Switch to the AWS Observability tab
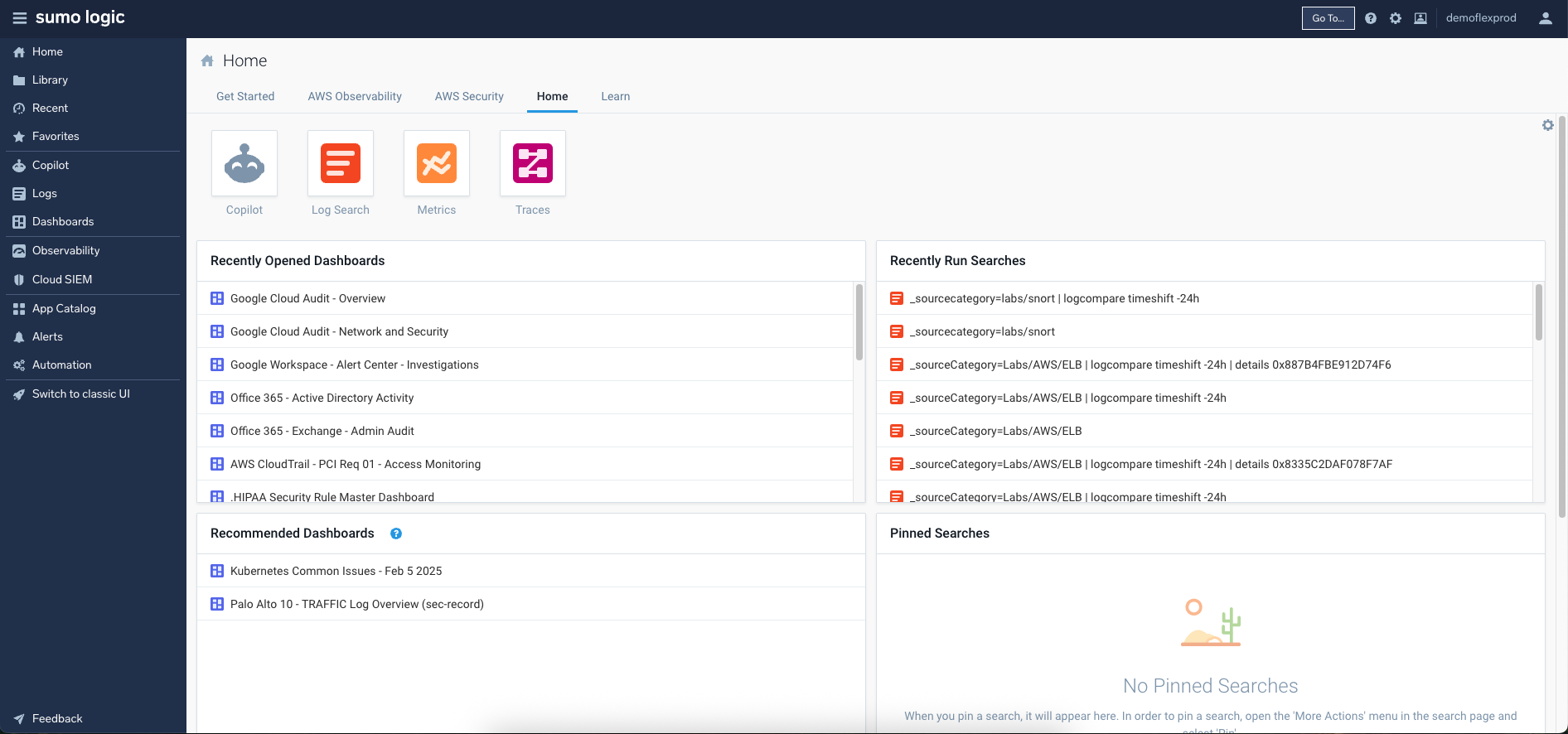1568x734 pixels. [355, 96]
